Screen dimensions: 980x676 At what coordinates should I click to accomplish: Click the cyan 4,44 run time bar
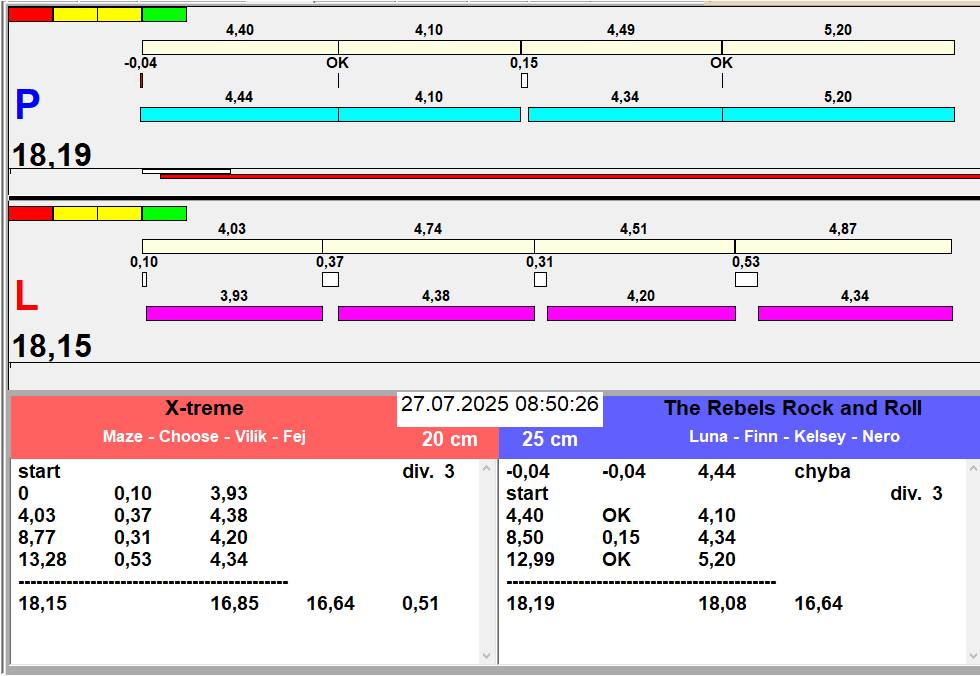239,115
